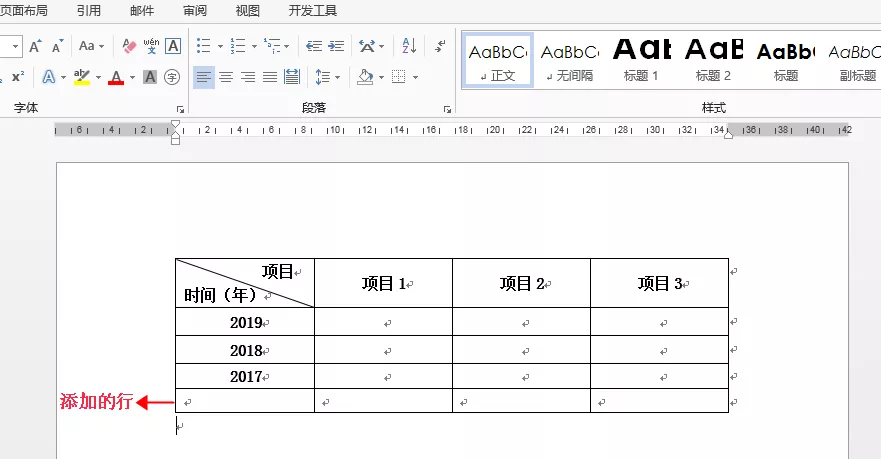Apply the yellow text highlight color
Viewport: 881px width, 459px height.
click(82, 77)
